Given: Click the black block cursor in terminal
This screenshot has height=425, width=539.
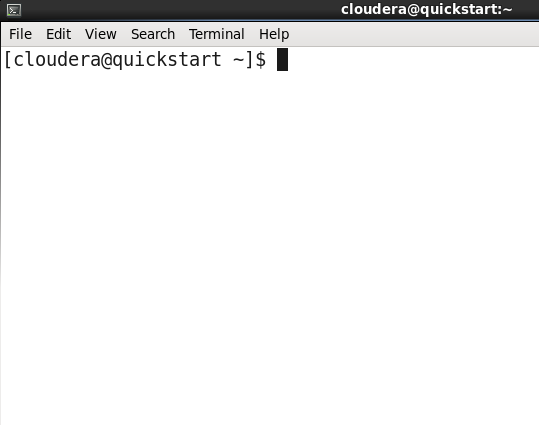Looking at the screenshot, I should [283, 59].
